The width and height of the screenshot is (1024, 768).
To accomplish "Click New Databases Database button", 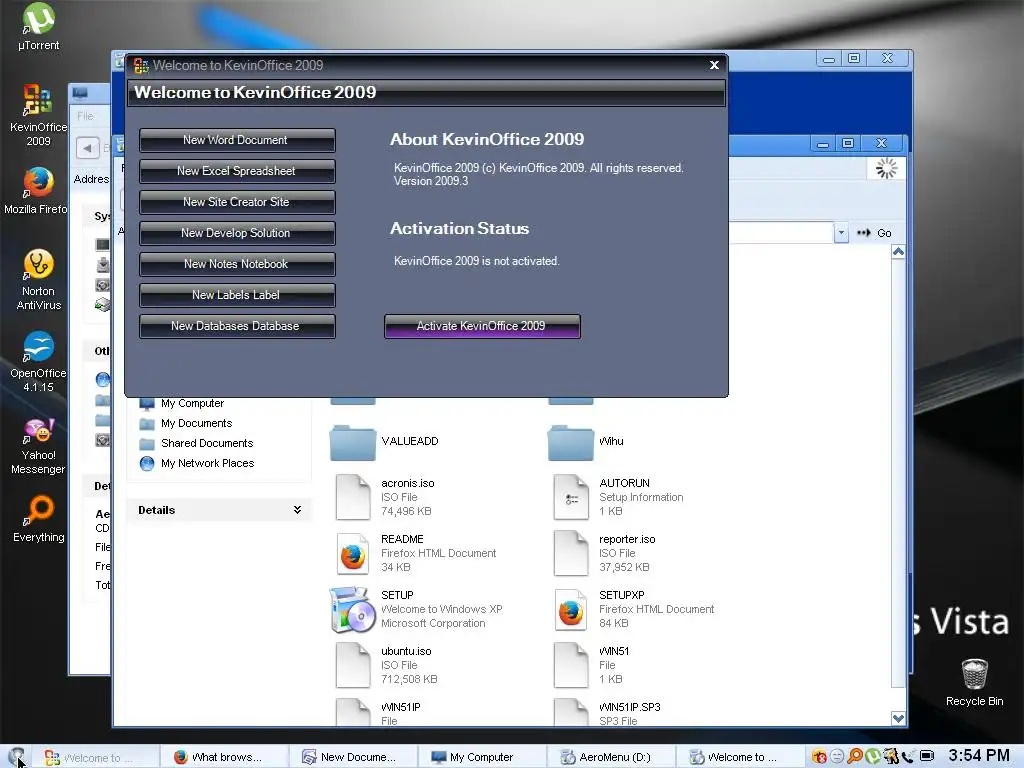I will 237,327.
